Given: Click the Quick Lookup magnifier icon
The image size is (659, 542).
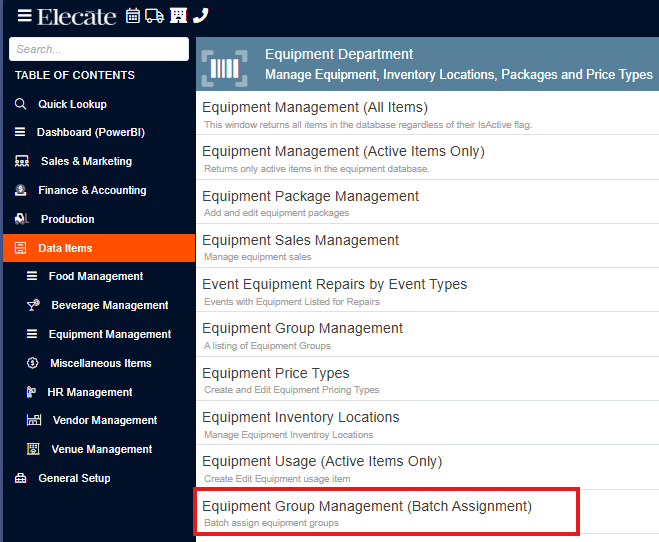Looking at the screenshot, I should (20, 104).
